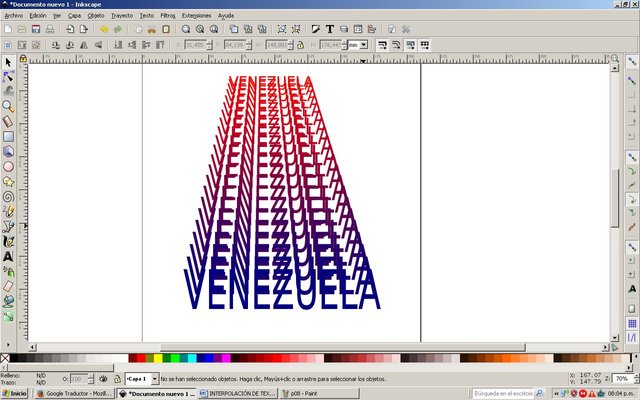The height and width of the screenshot is (400, 640).
Task: Select the Spiral tool
Action: pyautogui.click(x=8, y=197)
